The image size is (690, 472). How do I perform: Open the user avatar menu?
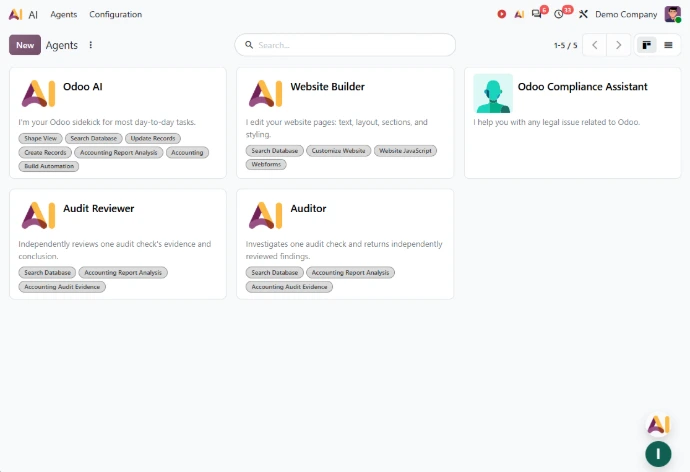point(672,14)
